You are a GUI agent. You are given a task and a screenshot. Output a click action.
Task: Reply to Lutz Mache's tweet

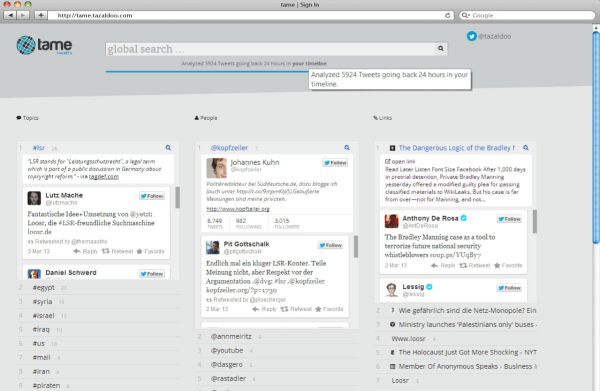pos(86,251)
